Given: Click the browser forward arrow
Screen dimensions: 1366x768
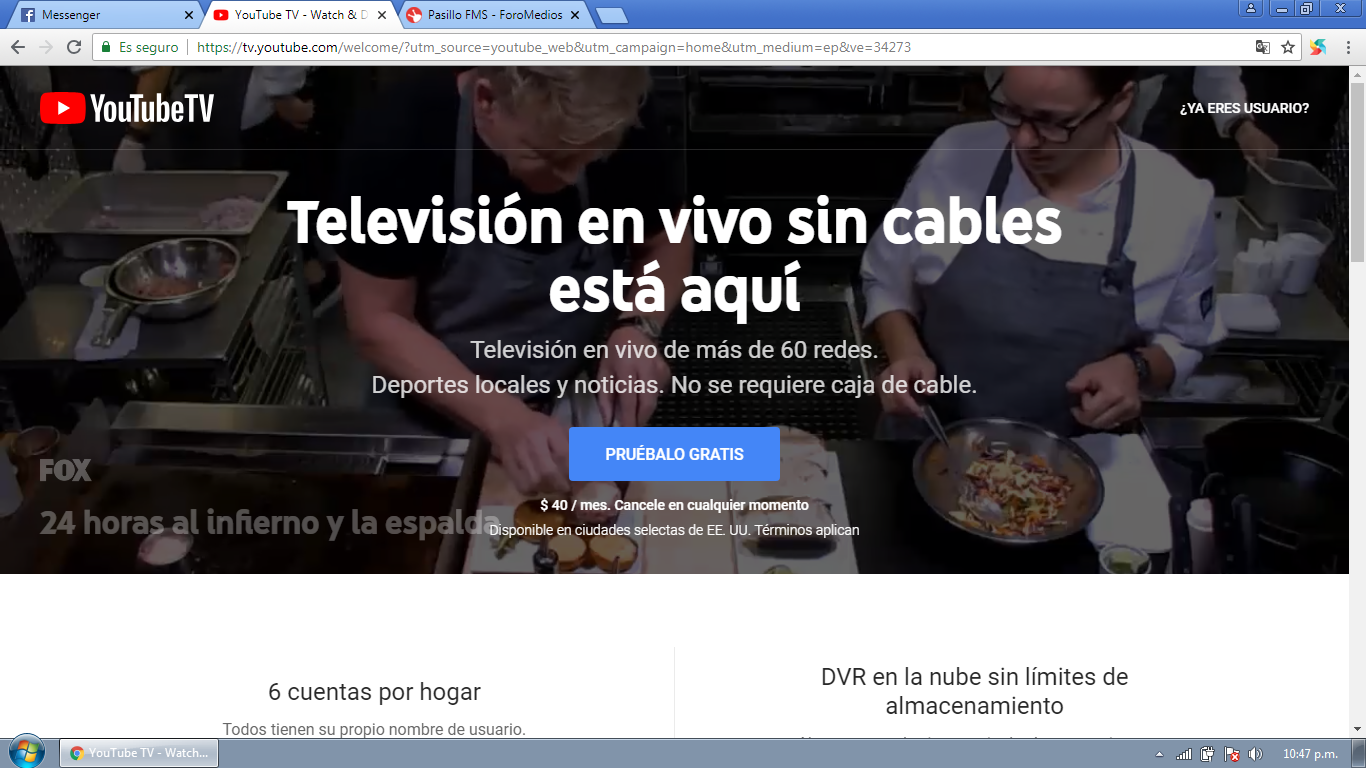Looking at the screenshot, I should coord(46,47).
